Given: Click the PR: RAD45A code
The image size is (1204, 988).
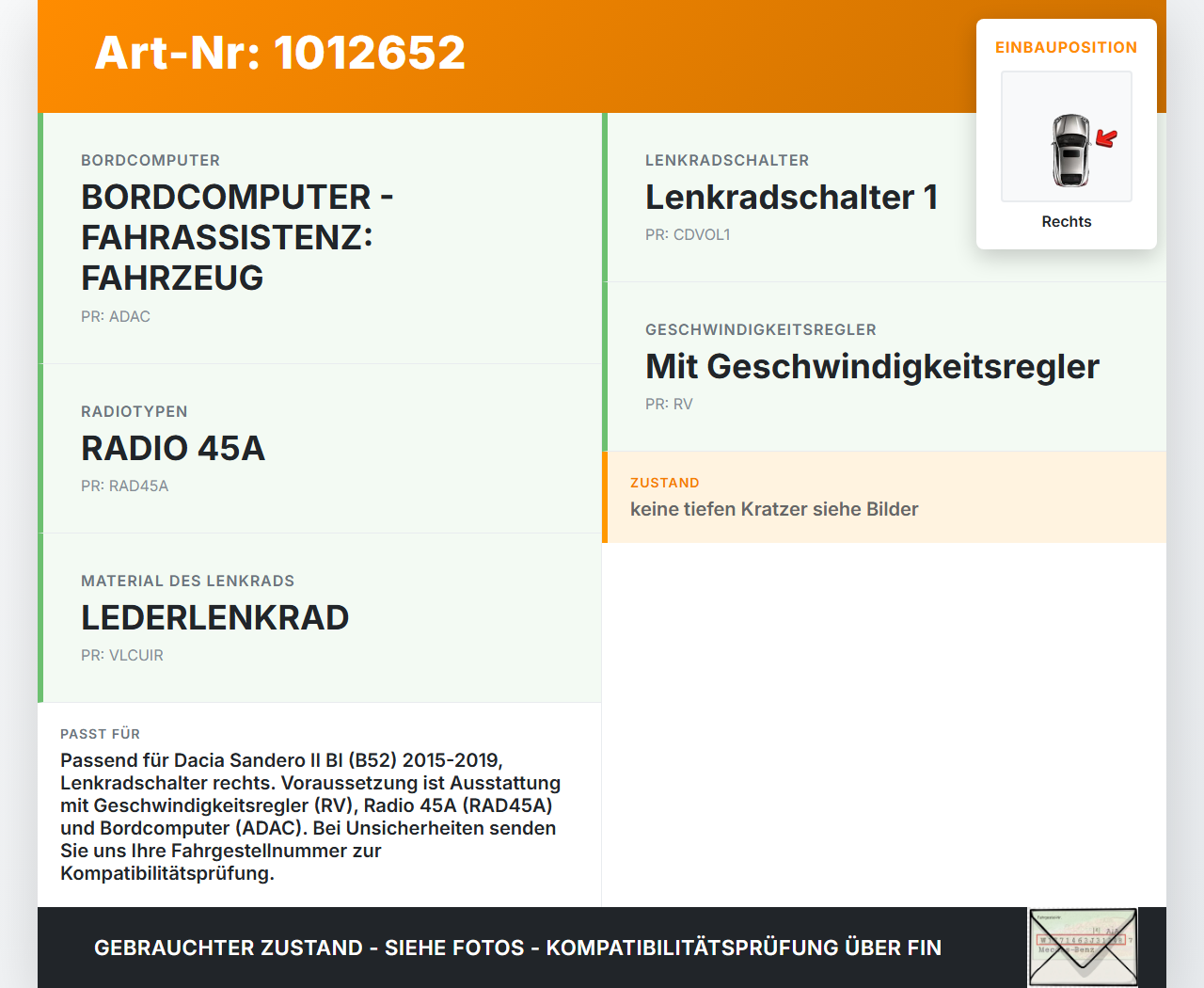Looking at the screenshot, I should (125, 486).
